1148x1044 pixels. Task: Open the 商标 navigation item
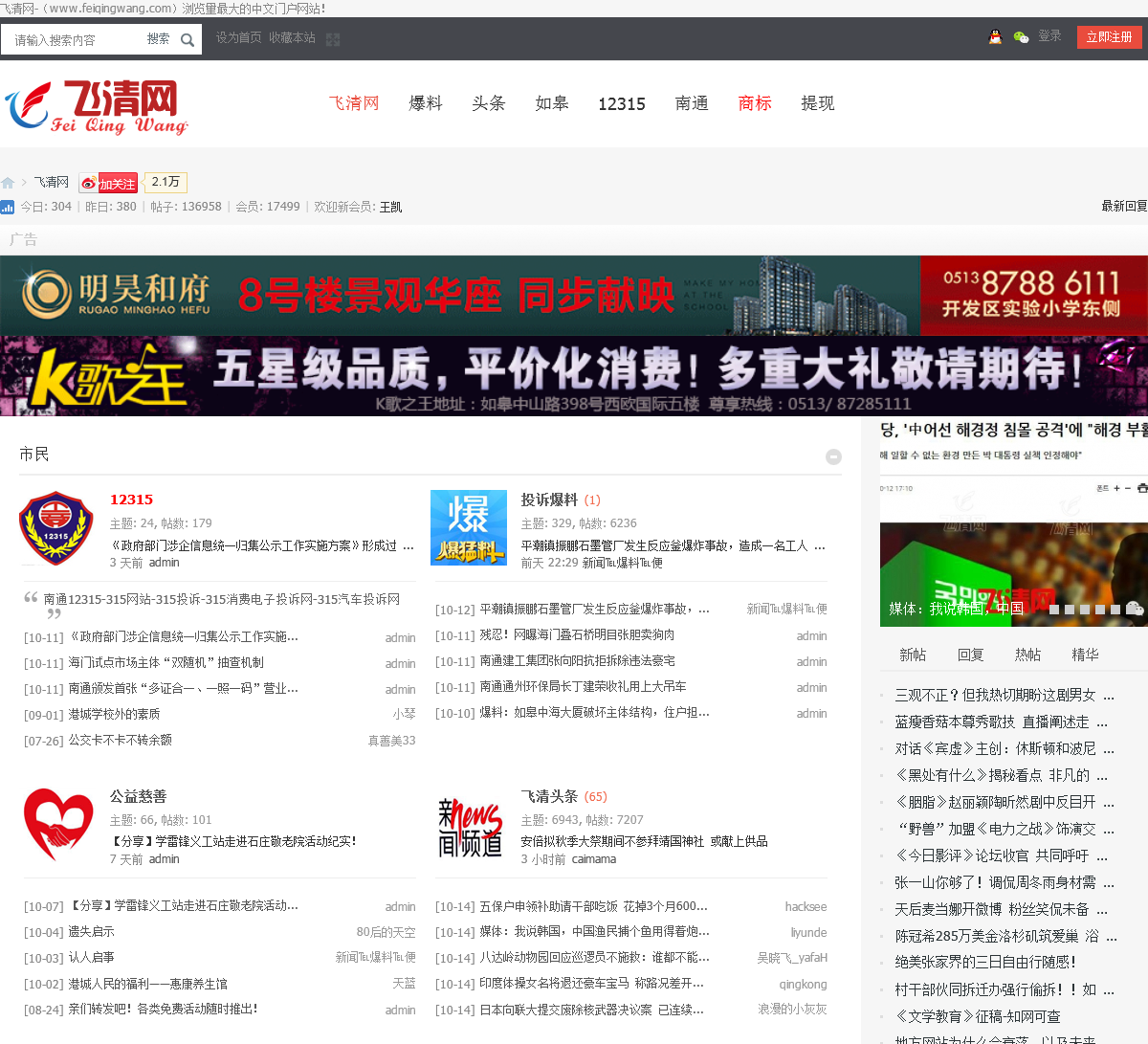pos(755,103)
